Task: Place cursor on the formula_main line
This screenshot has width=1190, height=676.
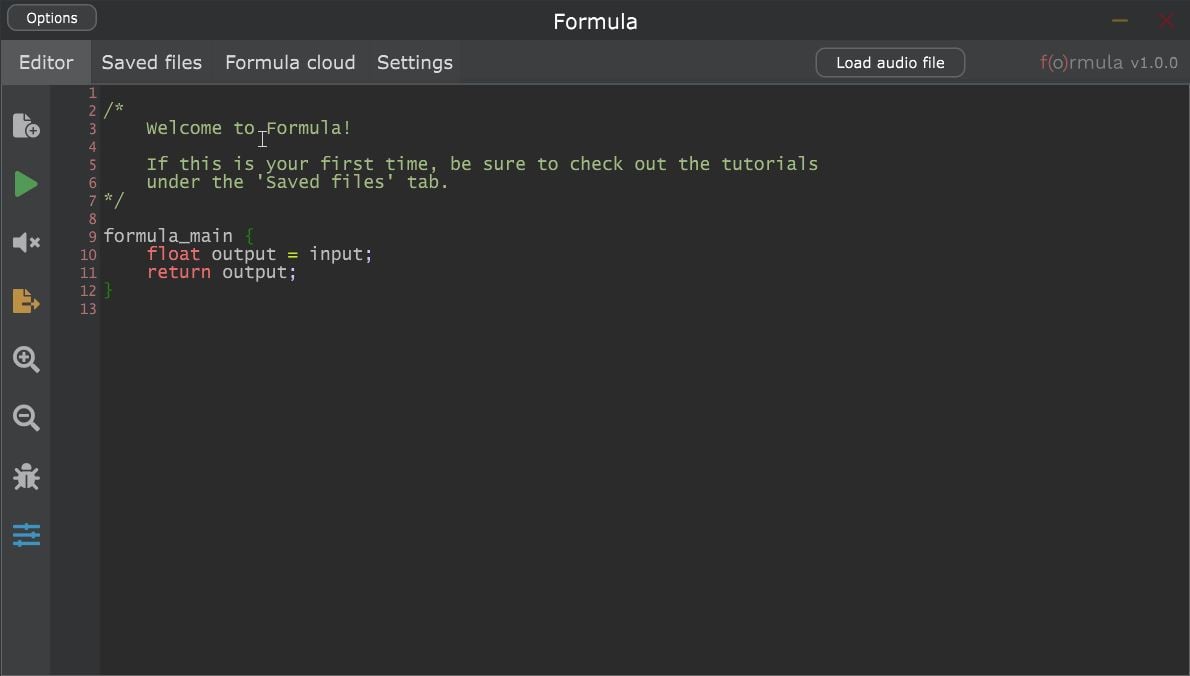Action: (x=168, y=236)
